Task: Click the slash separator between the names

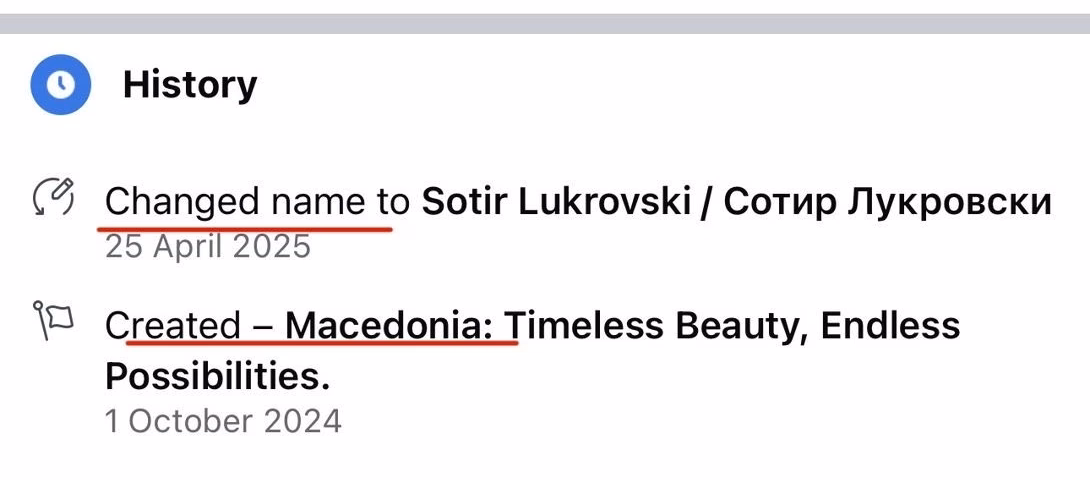Action: click(706, 202)
